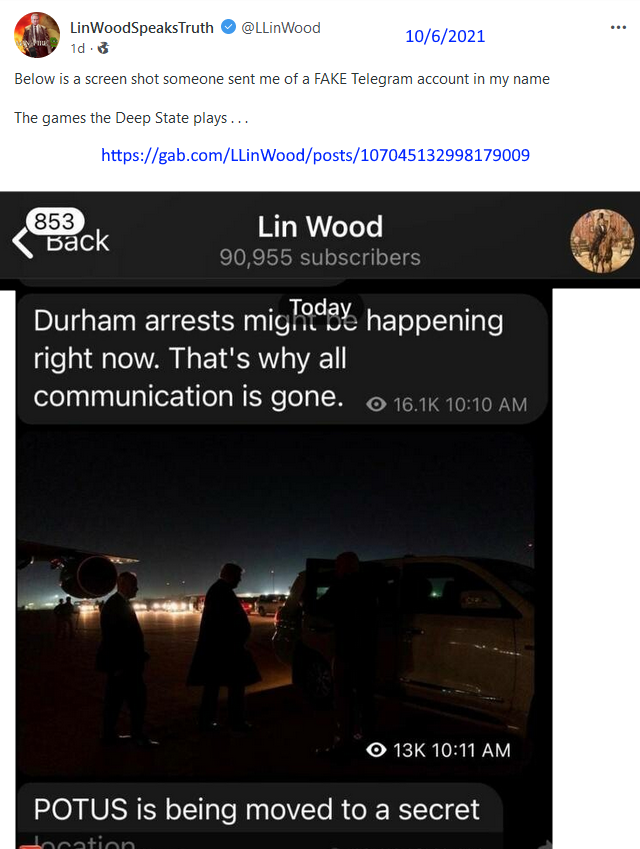Tap the Lin Wood channel title
Image resolution: width=640 pixels, height=849 pixels.
click(x=320, y=226)
